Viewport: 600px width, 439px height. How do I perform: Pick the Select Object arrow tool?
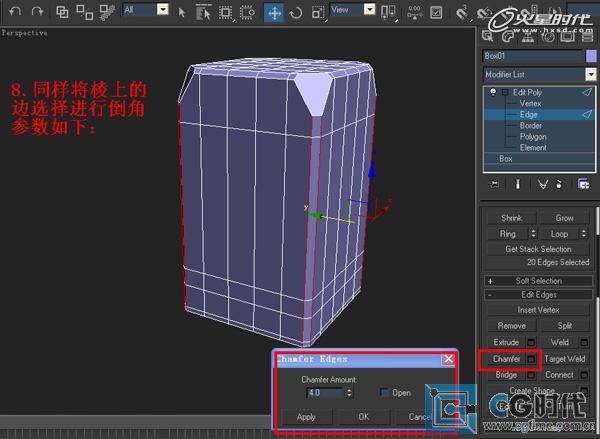pos(182,13)
